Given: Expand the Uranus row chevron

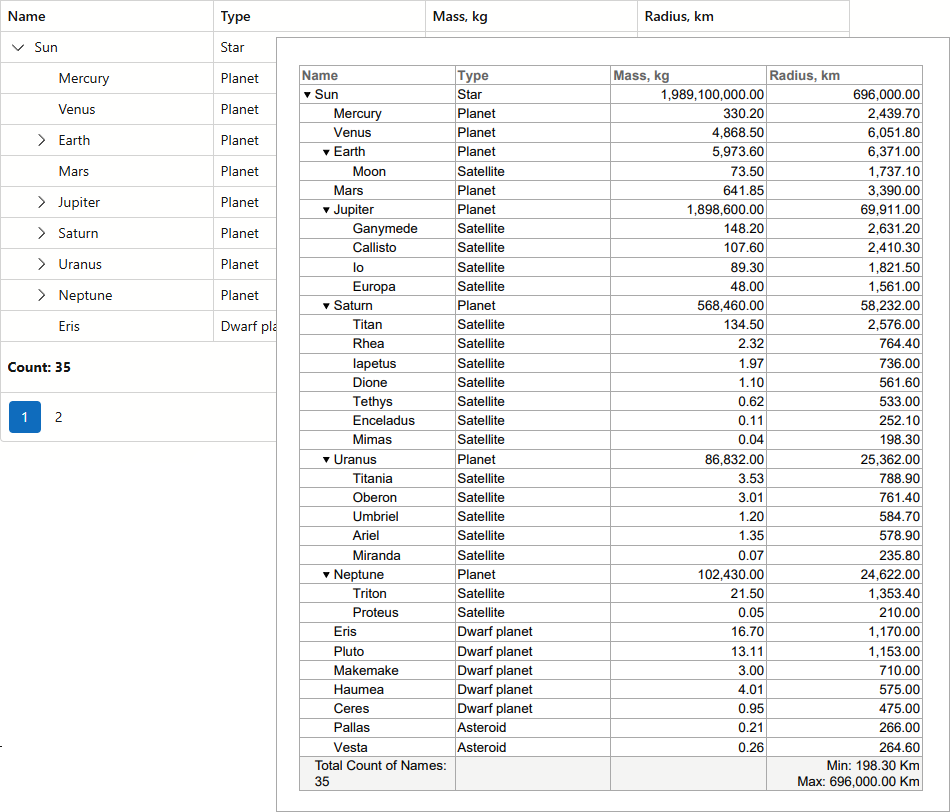Looking at the screenshot, I should tap(41, 264).
